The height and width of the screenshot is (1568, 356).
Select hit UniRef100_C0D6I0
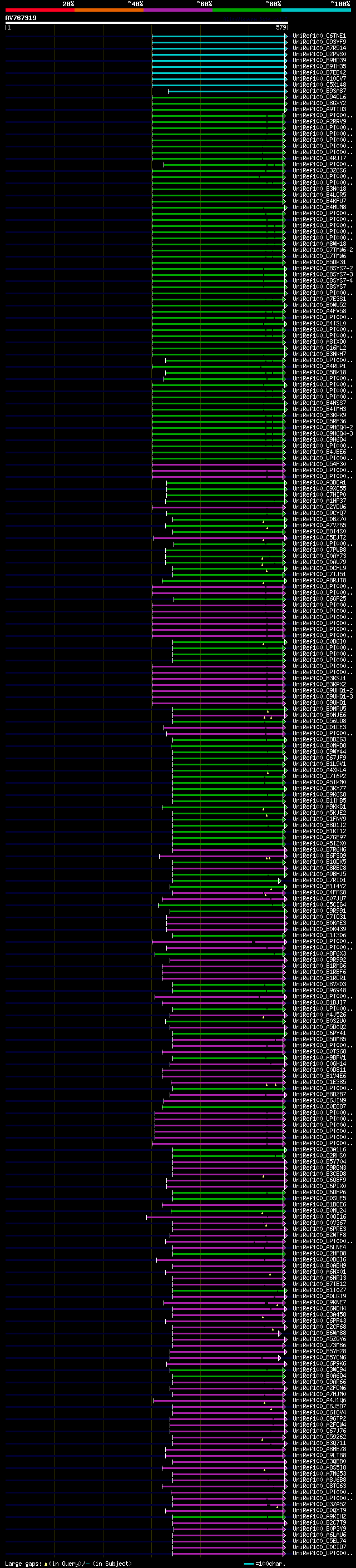[319, 641]
